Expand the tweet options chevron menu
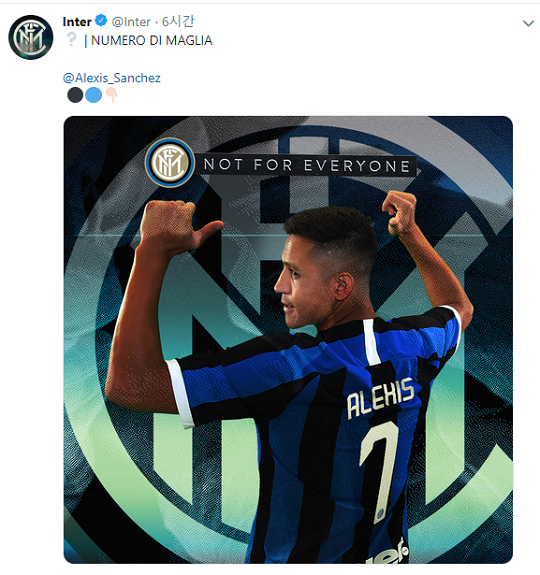This screenshot has width=540, height=575. tap(528, 23)
